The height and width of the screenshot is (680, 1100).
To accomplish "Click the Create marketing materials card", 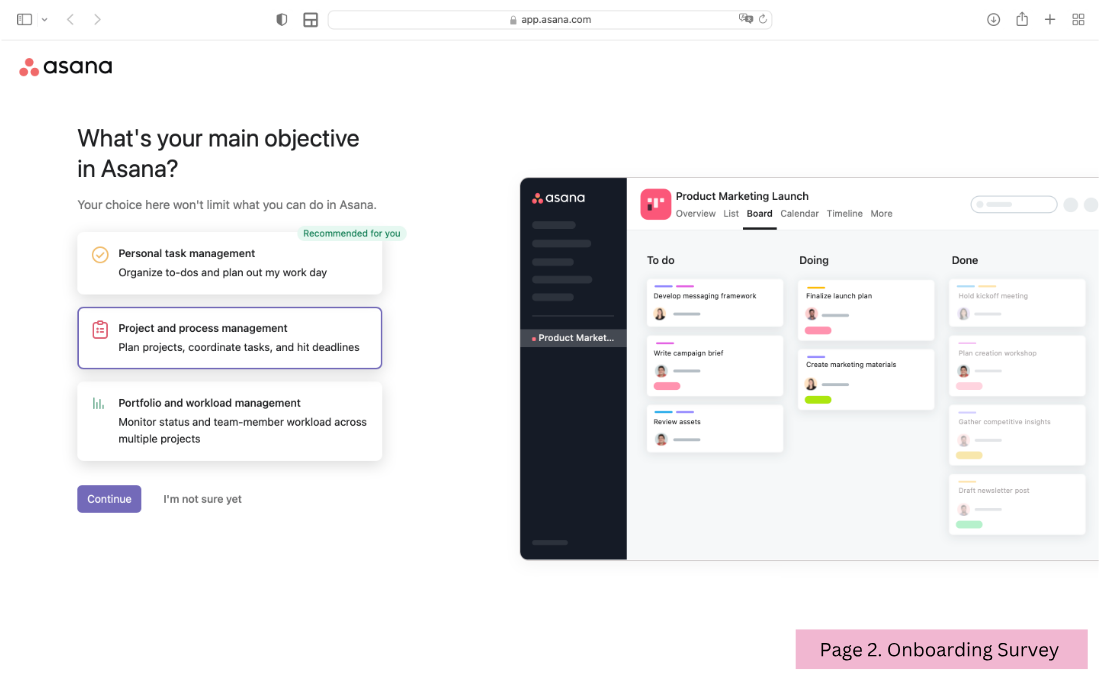I will click(866, 380).
